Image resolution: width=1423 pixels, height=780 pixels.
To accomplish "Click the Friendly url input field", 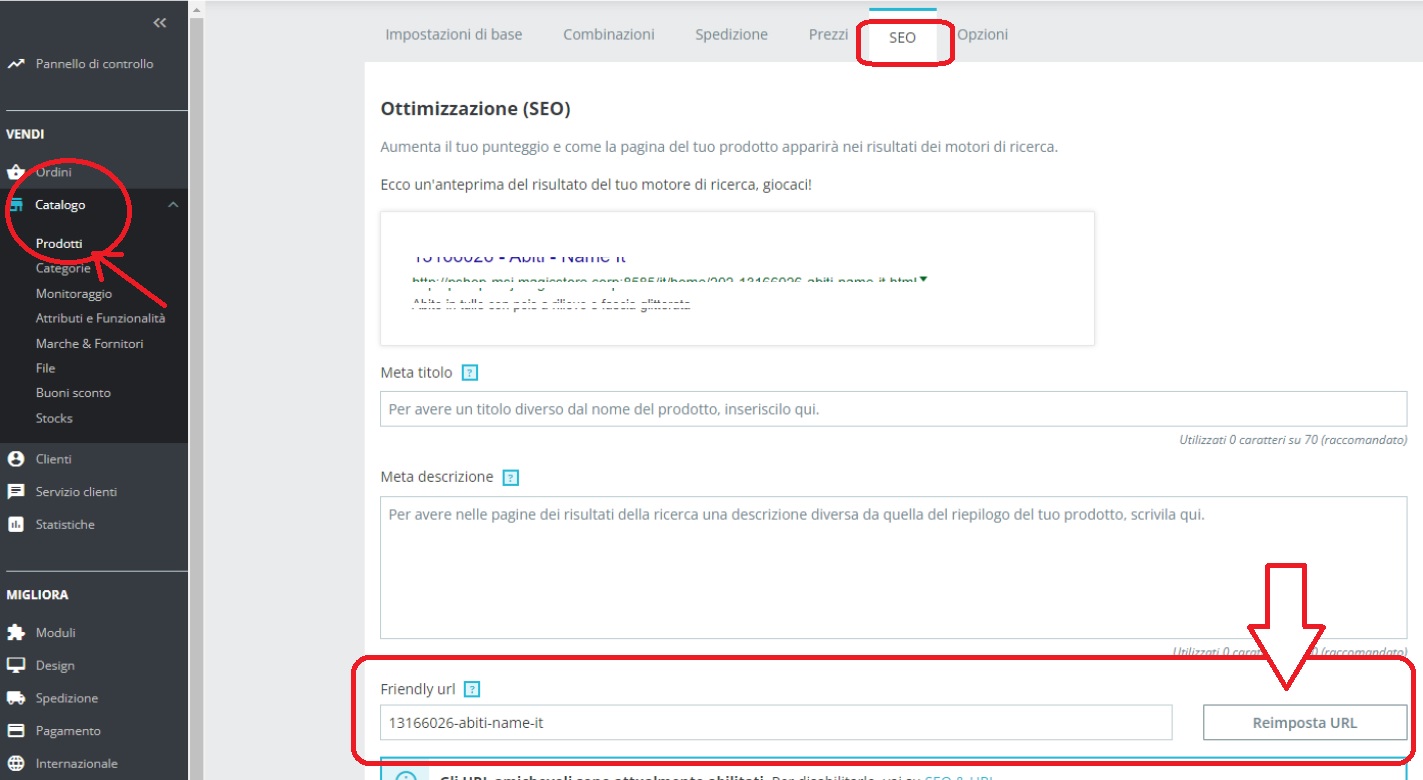I will (776, 722).
